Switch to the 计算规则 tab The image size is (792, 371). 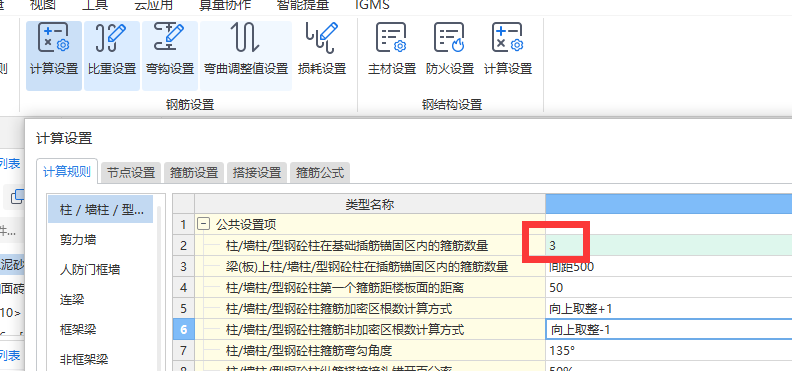[67, 172]
